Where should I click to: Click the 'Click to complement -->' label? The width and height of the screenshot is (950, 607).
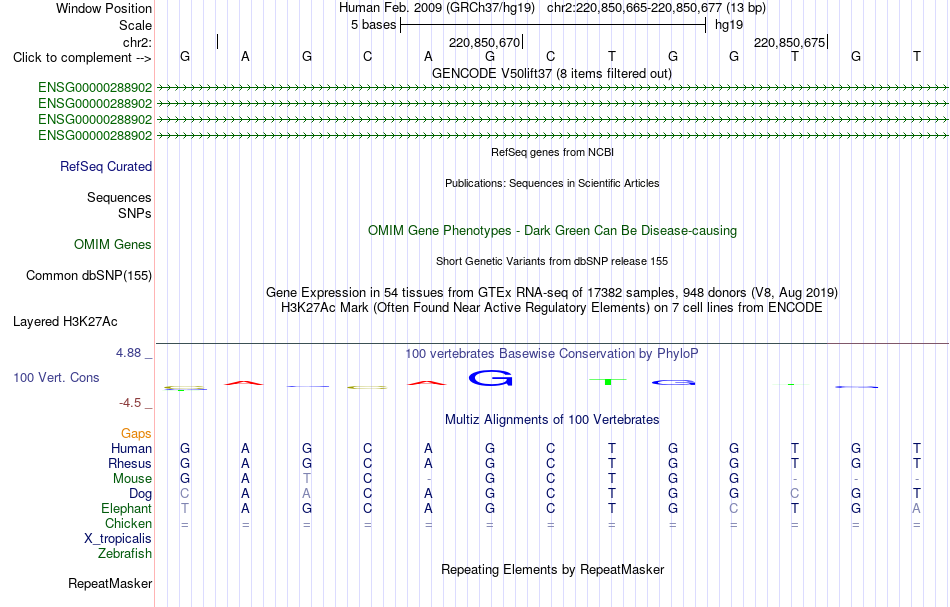pos(82,58)
